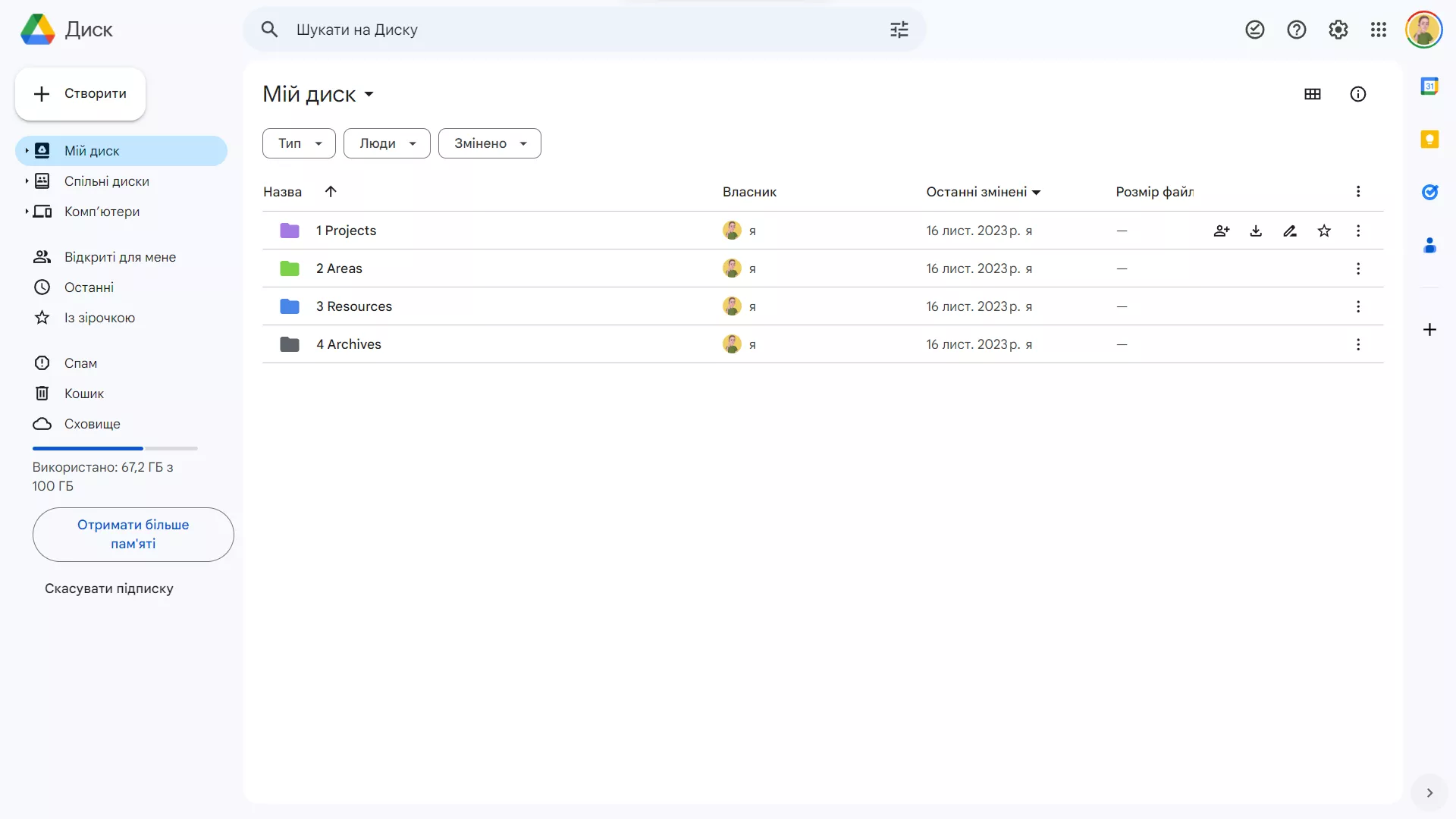Click the share icon on 1 Projects row
Screen dimensions: 1456x819
point(1221,231)
